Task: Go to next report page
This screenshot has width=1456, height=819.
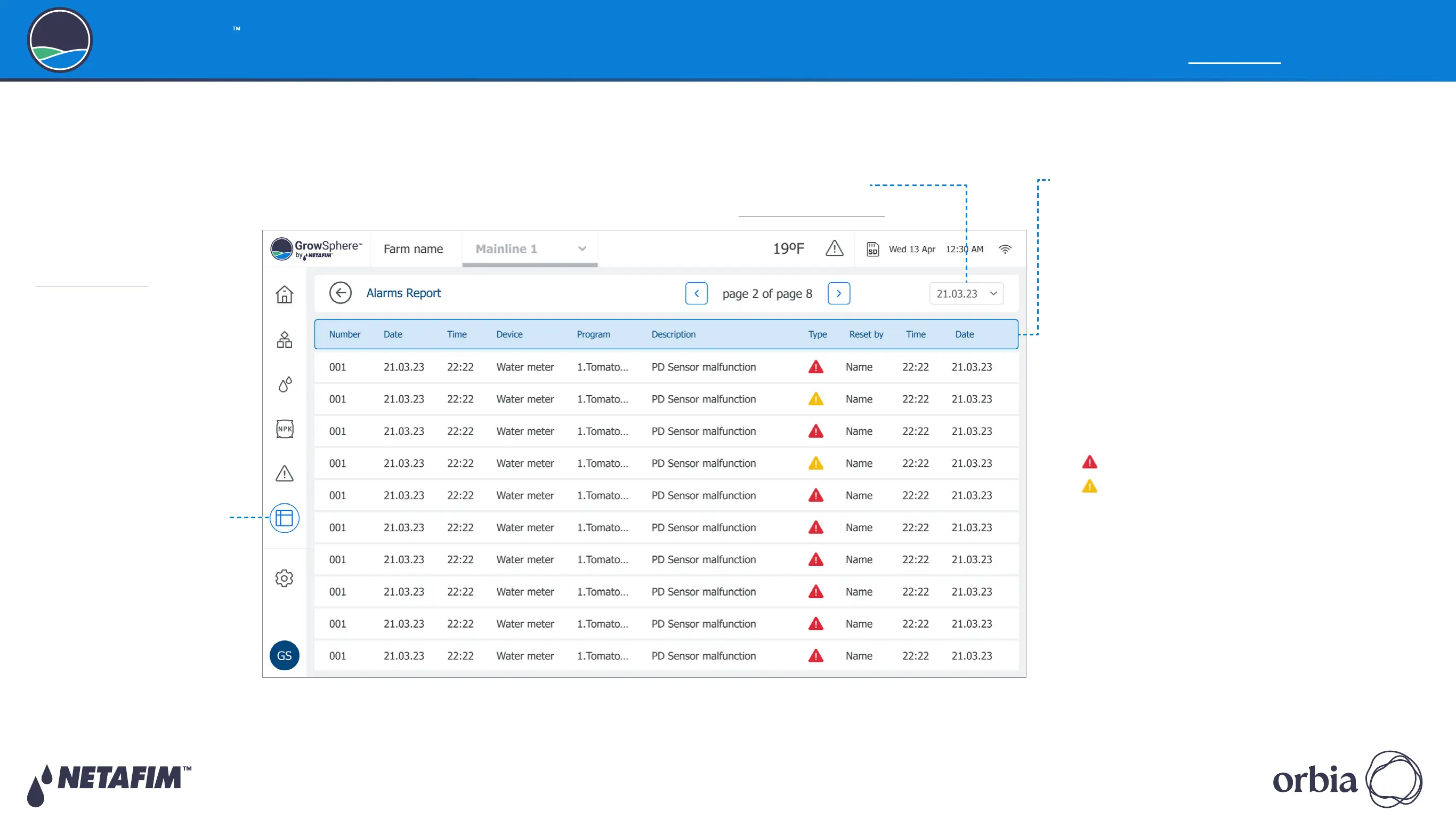Action: (839, 293)
